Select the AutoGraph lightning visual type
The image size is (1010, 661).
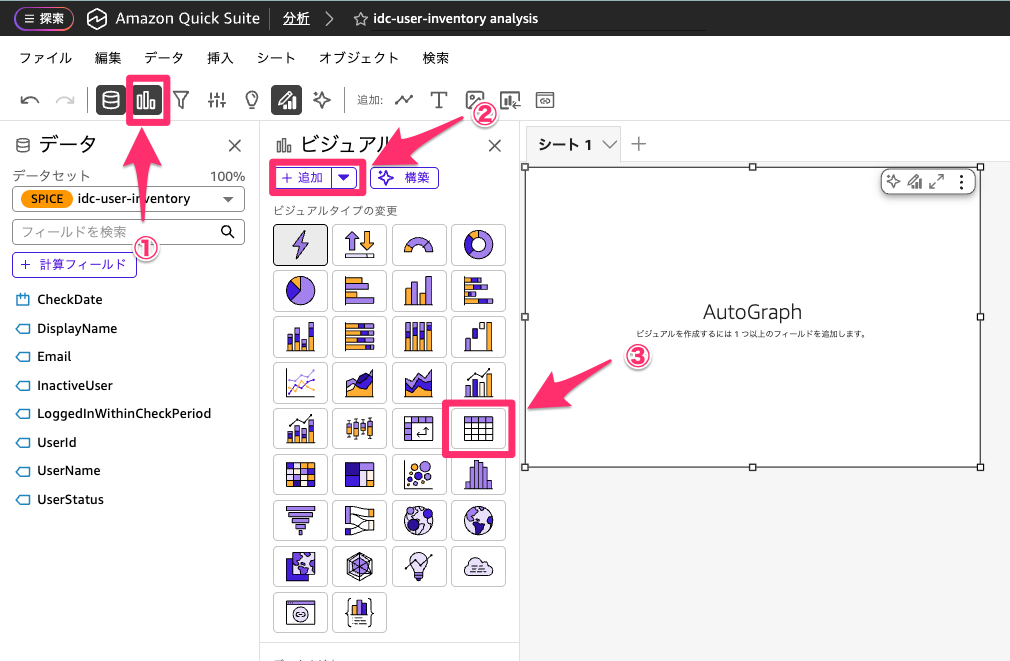pos(299,245)
